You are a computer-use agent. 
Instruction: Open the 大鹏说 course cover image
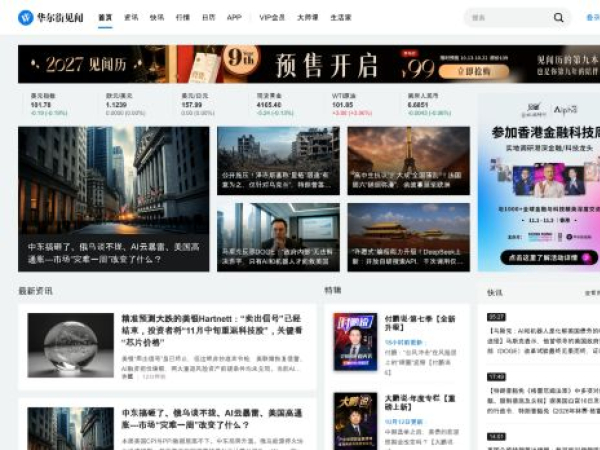pyautogui.click(x=355, y=421)
